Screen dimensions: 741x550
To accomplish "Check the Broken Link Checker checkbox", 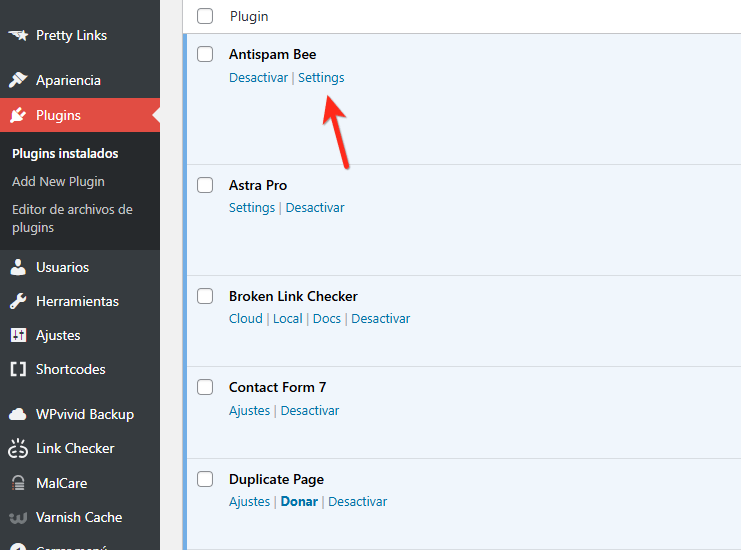I will (205, 296).
